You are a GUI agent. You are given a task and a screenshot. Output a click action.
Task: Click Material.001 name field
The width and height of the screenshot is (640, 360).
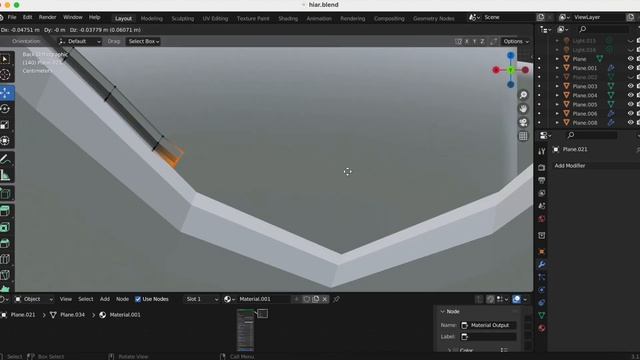[263, 299]
